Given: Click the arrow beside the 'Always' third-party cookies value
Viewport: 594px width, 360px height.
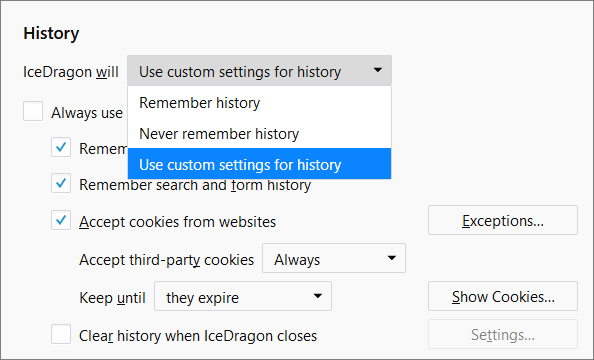Looking at the screenshot, I should (x=392, y=258).
